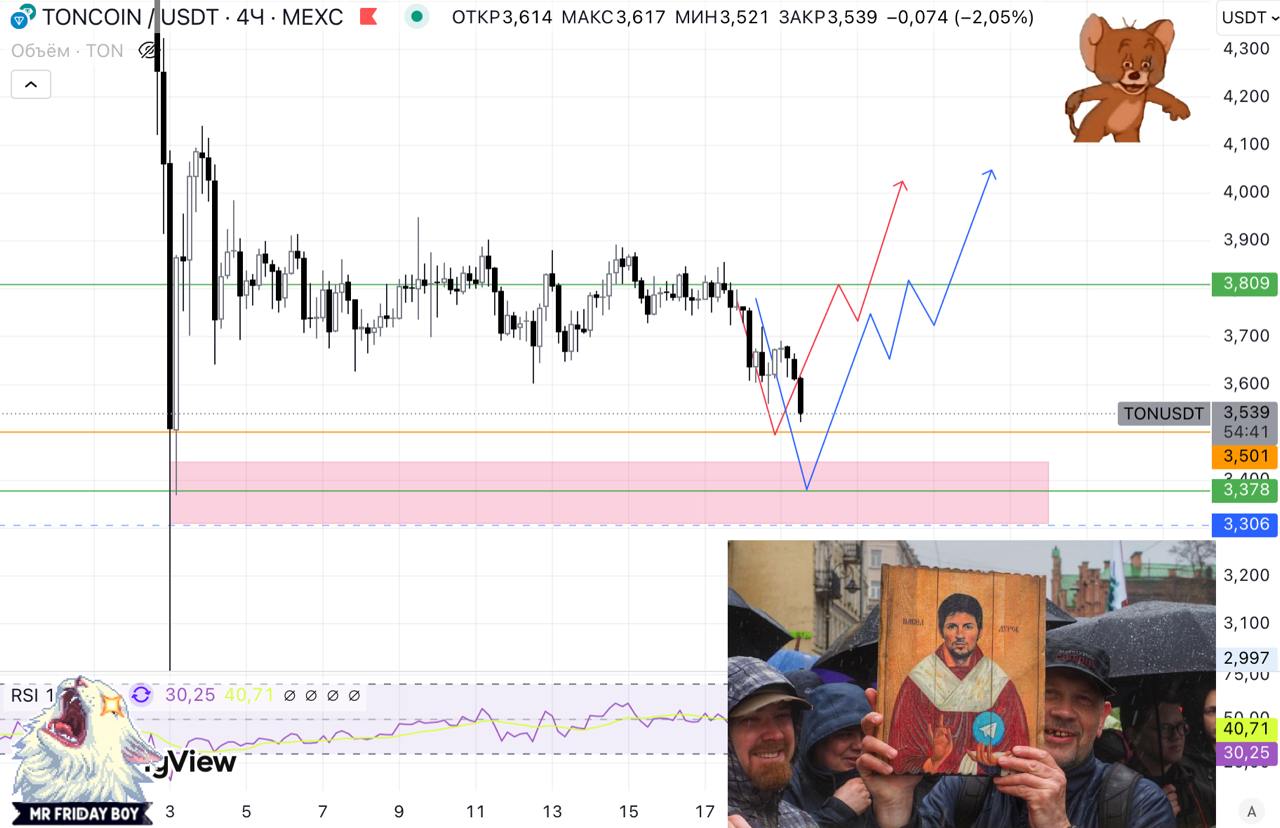Click date label 11 on time axis
Screen dimensions: 1280x828
476,811
